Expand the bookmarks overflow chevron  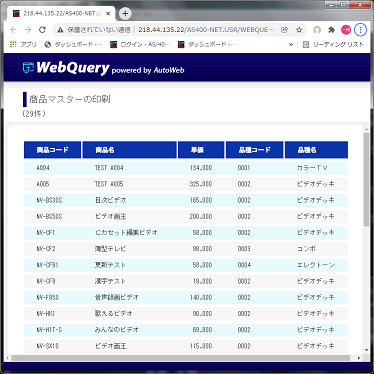[291, 44]
